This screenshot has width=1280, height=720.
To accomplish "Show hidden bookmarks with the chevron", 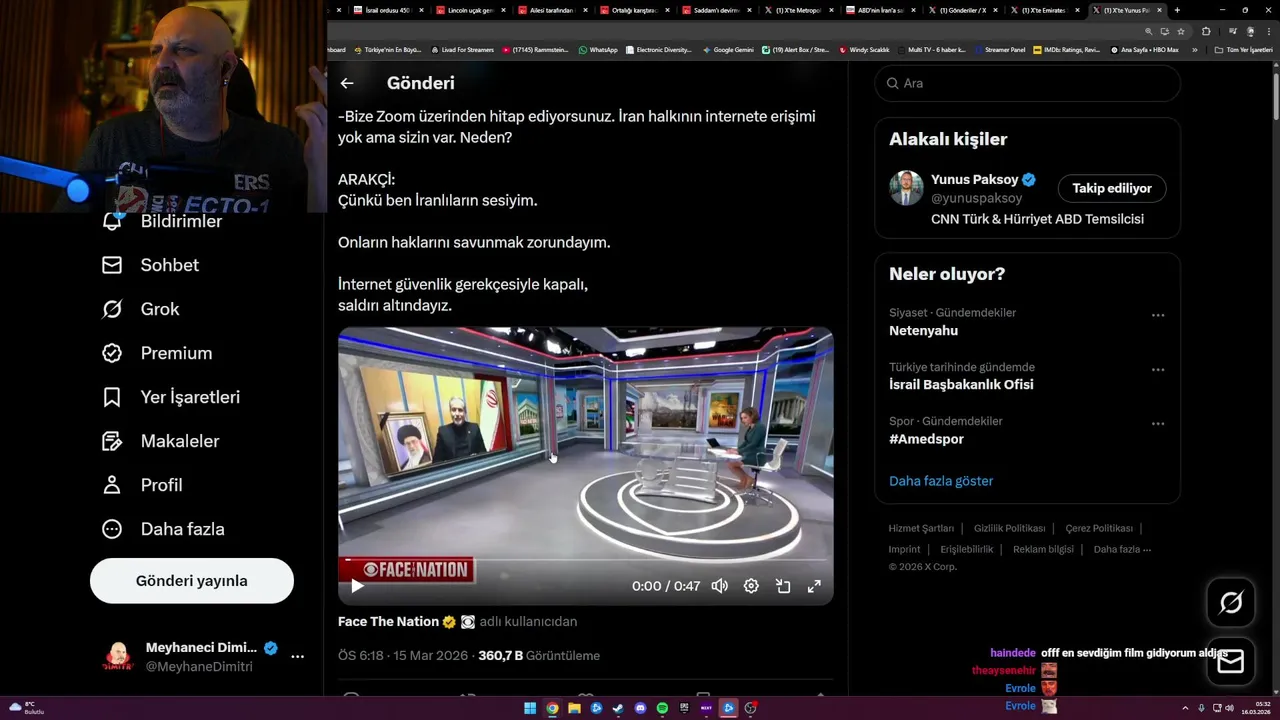I will [x=1195, y=50].
